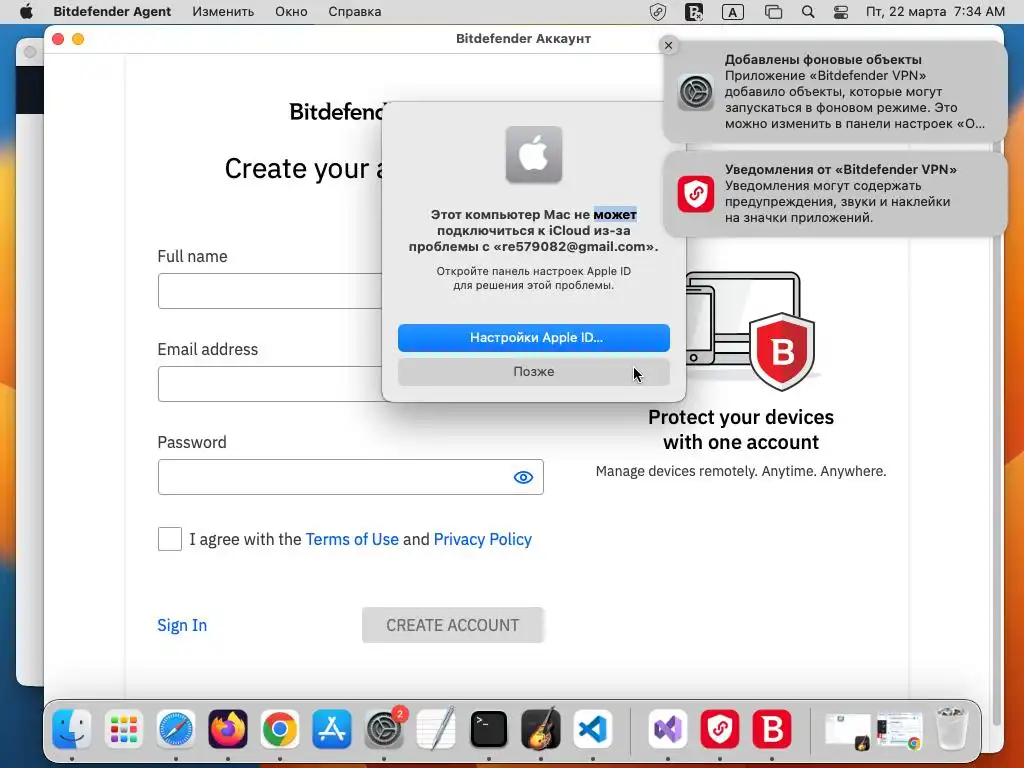The image size is (1024, 768).
Task: Click the Sign In link
Action: (182, 625)
